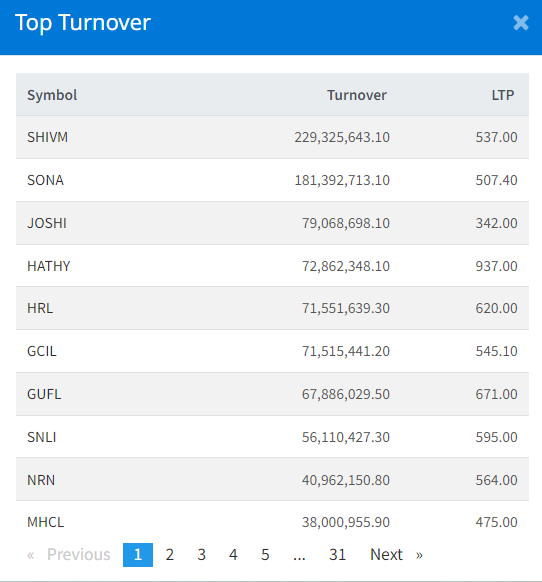Sort by Symbol column header
Viewport: 542px width, 582px height.
pyautogui.click(x=52, y=95)
